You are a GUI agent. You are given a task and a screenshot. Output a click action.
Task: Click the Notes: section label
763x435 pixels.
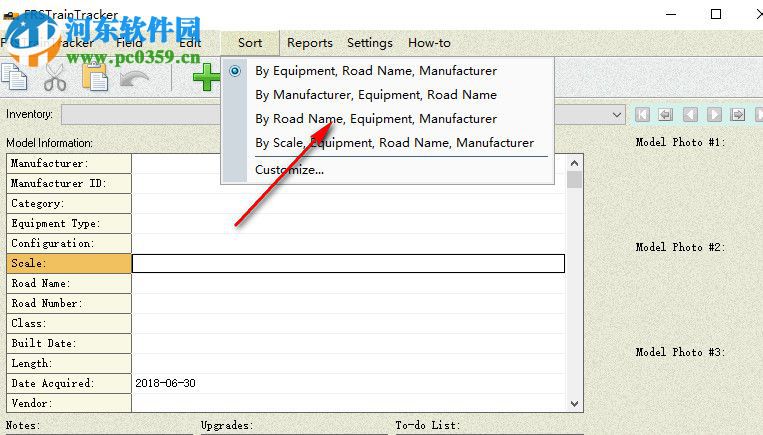click(x=23, y=425)
